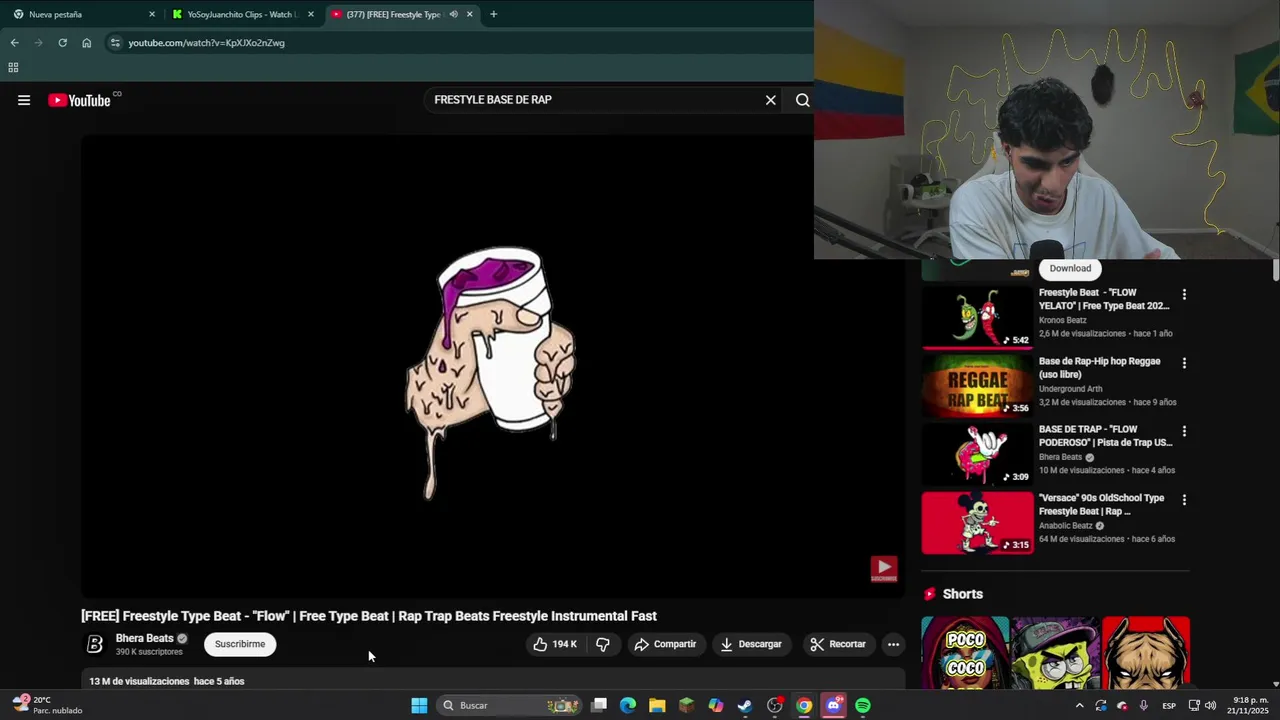Click the Descargar download button
Screen dimensions: 1280x720
pos(751,644)
